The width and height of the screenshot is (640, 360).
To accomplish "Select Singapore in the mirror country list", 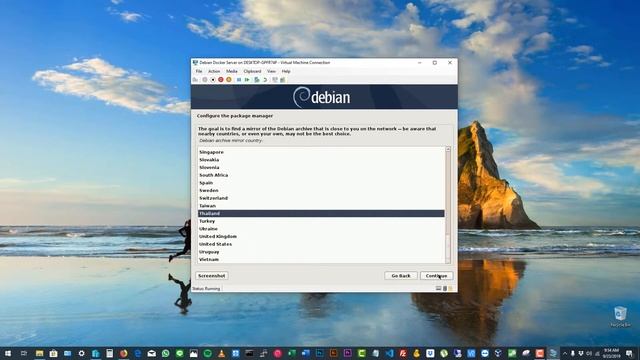I will (x=321, y=152).
